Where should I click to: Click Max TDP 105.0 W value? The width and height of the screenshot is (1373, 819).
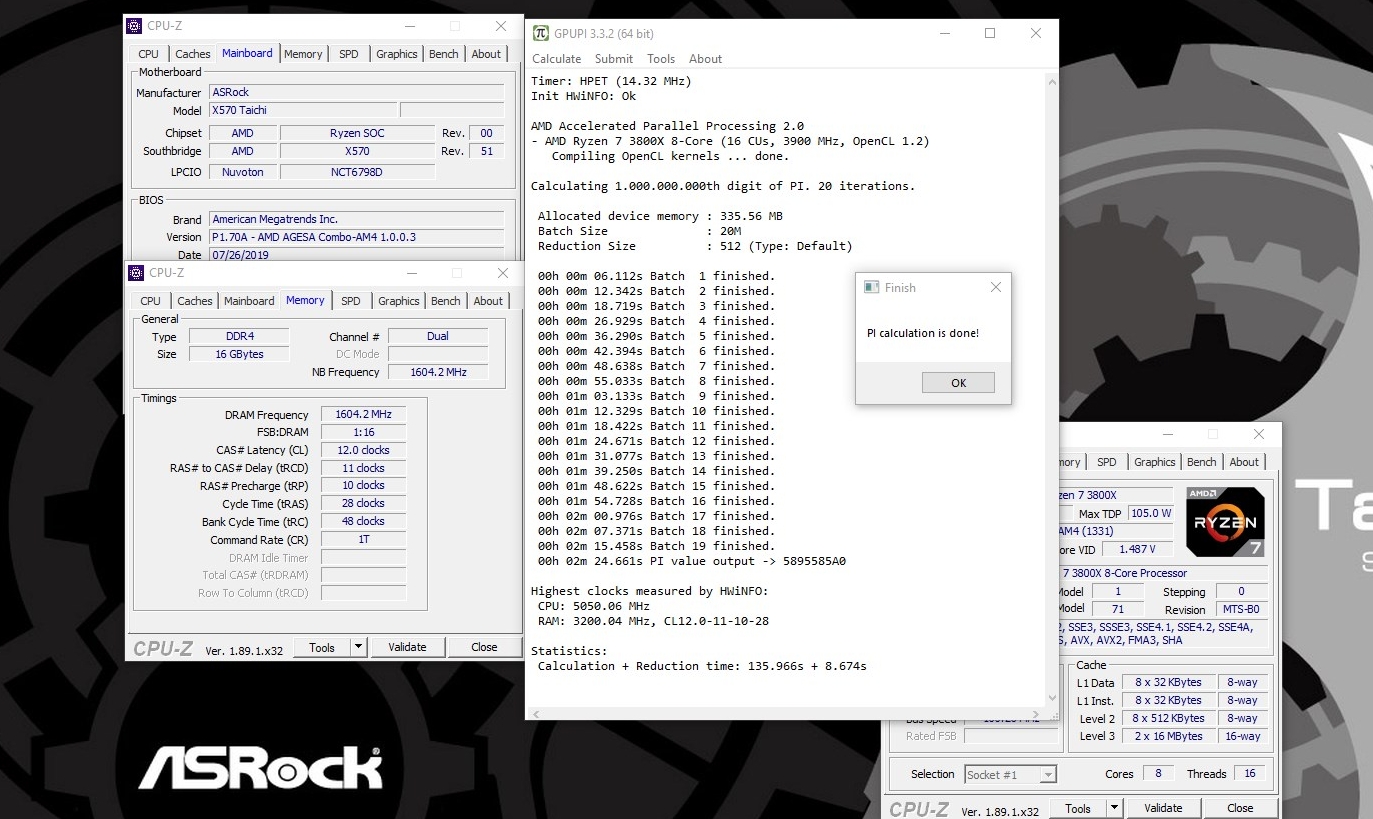[x=1151, y=513]
